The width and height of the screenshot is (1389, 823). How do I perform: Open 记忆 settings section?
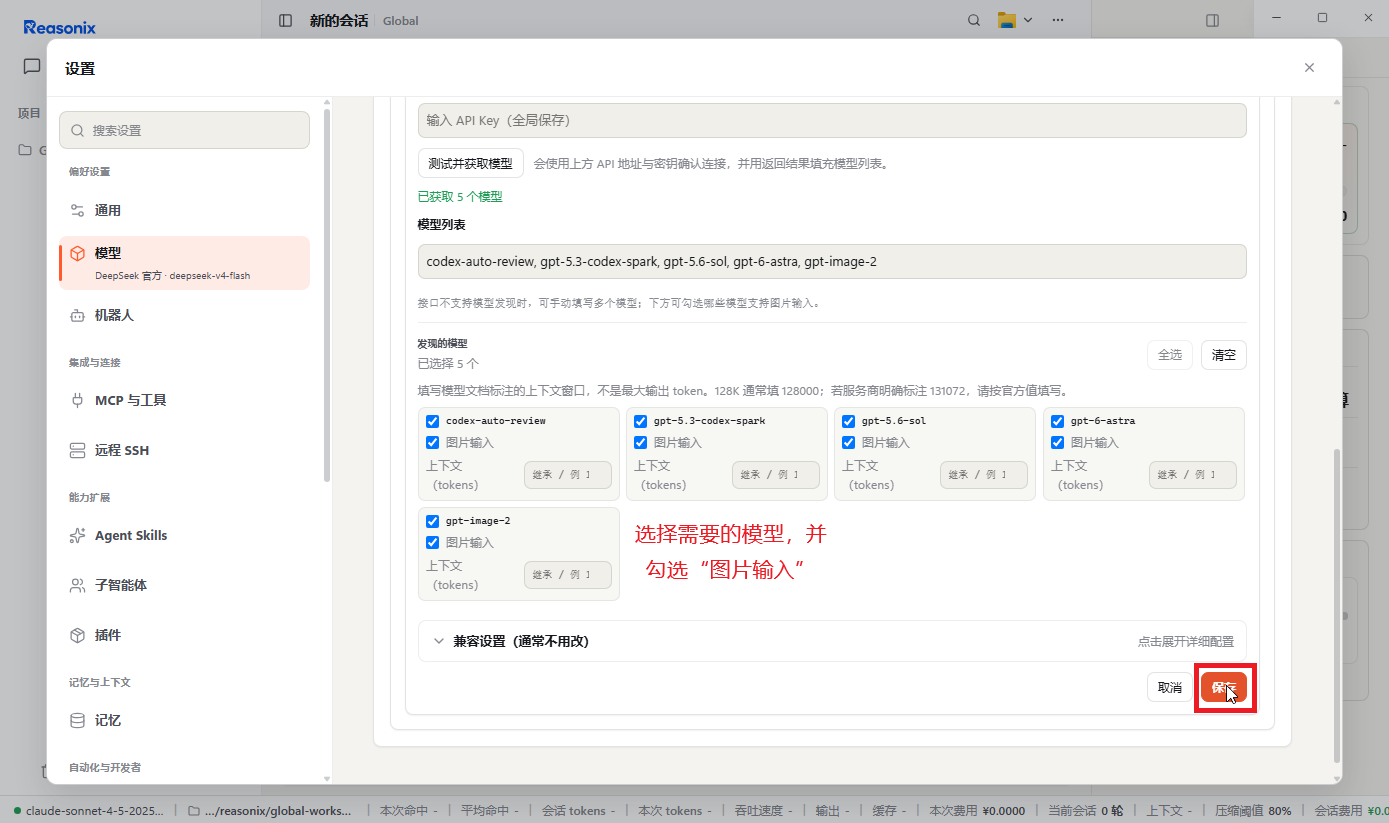coord(184,720)
